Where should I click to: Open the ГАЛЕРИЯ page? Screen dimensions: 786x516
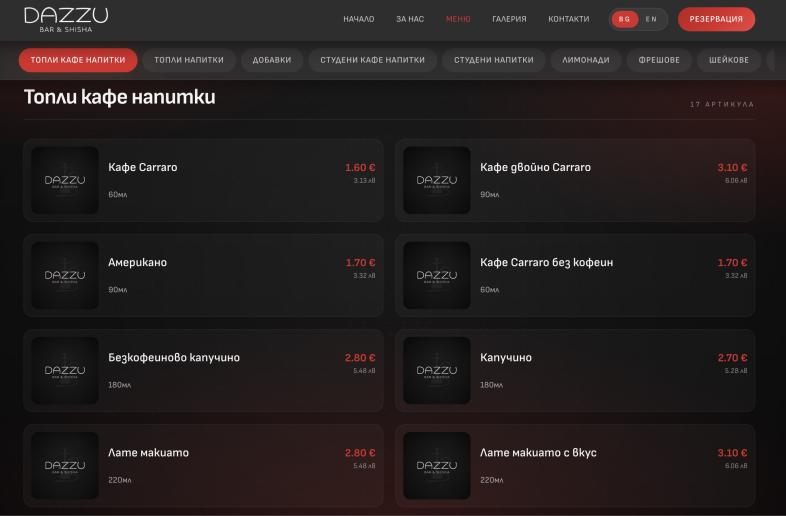509,19
